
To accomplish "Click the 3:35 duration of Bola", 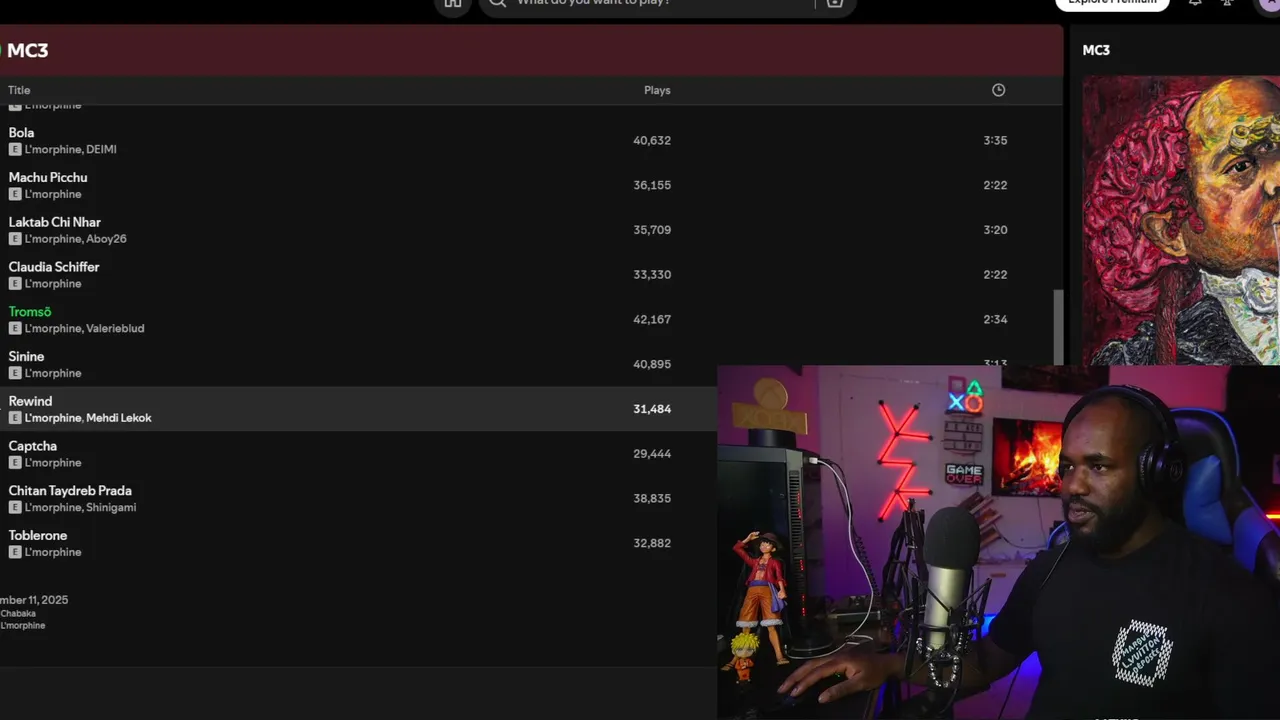I will (x=995, y=141).
